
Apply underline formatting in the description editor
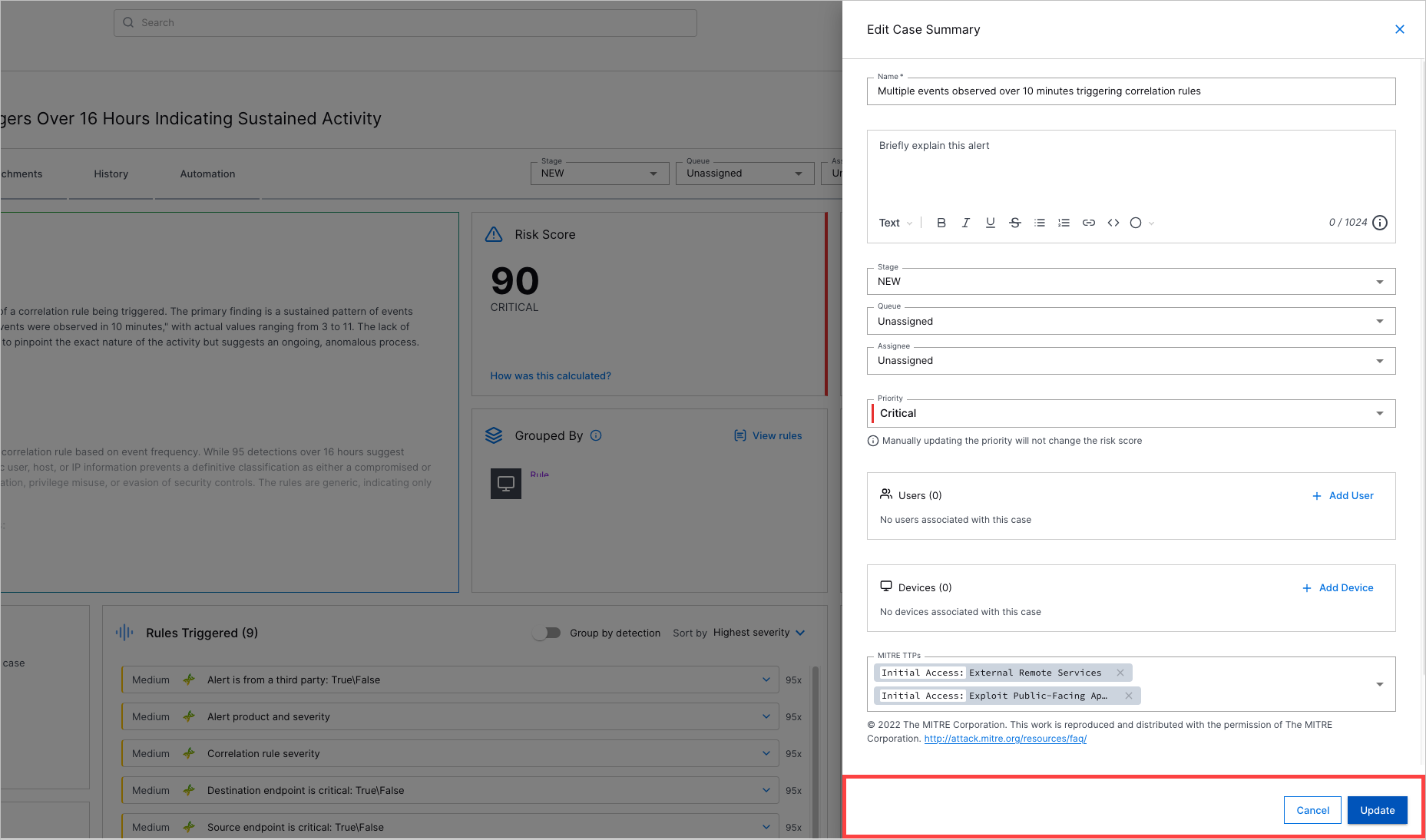(x=991, y=223)
